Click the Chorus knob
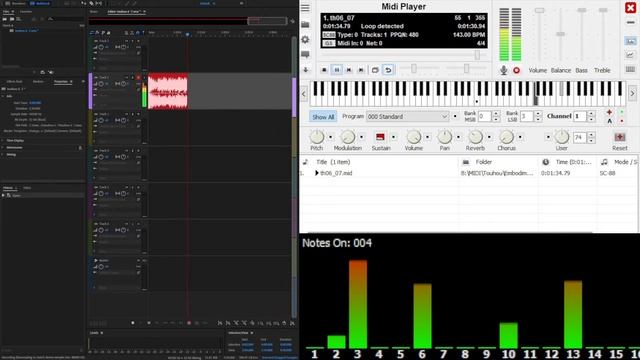 tap(507, 137)
